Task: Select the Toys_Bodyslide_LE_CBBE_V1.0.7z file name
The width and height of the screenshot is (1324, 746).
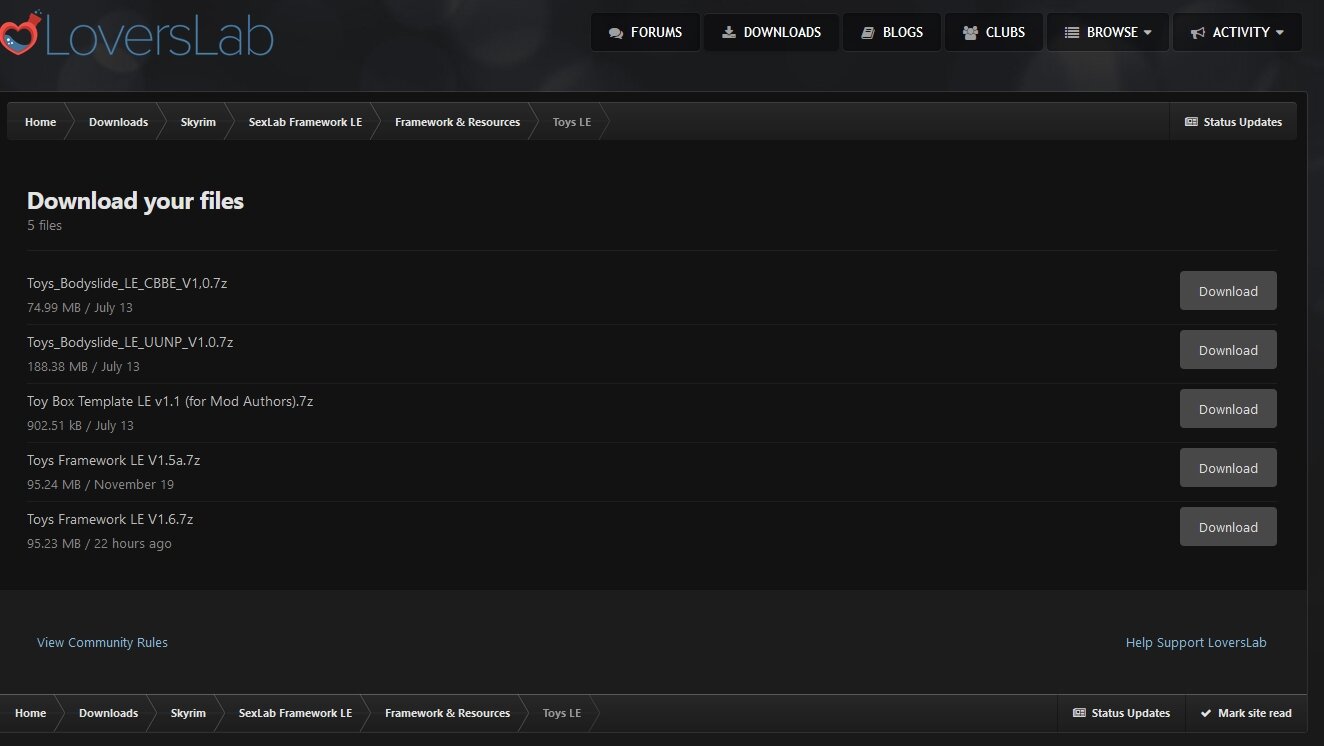Action: [x=127, y=283]
